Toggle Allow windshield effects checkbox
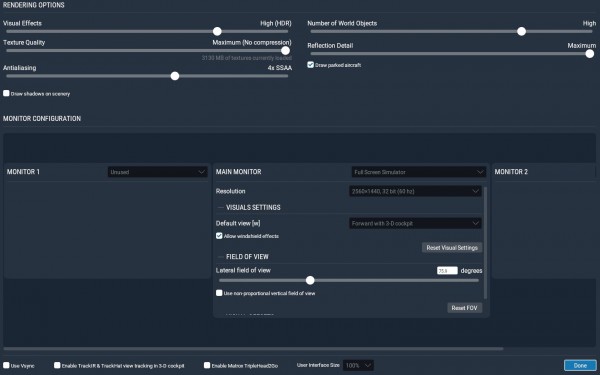600x375 pixels. (219, 236)
